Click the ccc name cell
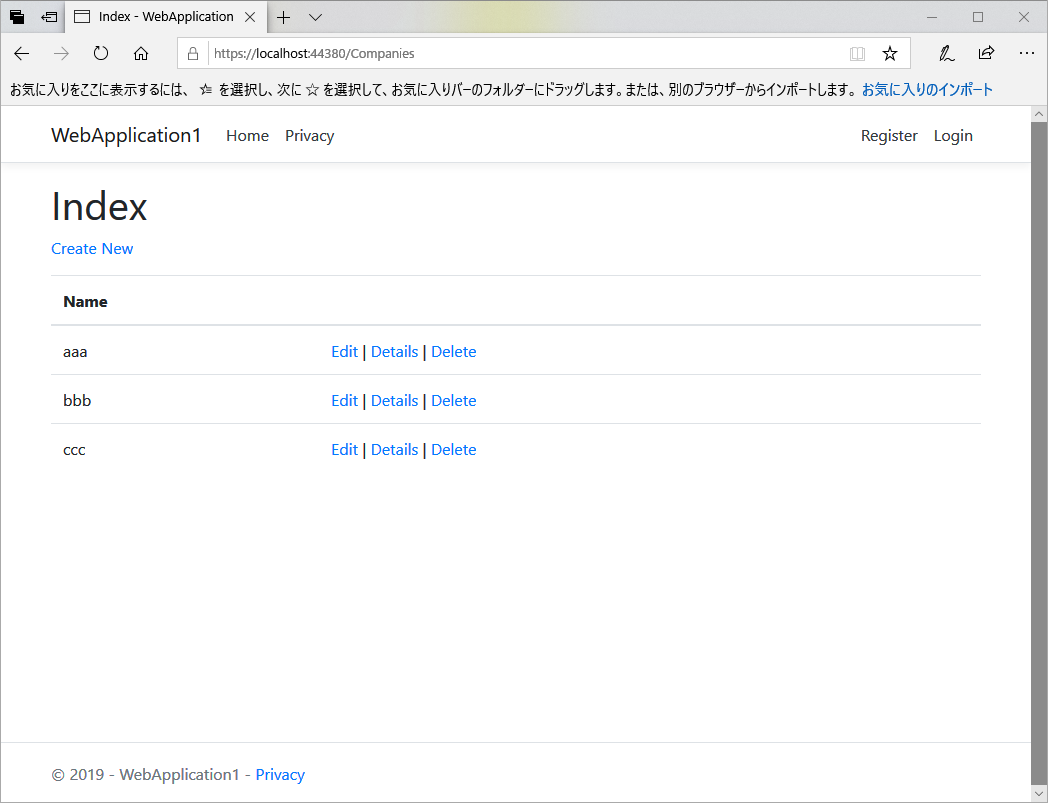The height and width of the screenshot is (803, 1048). pyautogui.click(x=74, y=451)
